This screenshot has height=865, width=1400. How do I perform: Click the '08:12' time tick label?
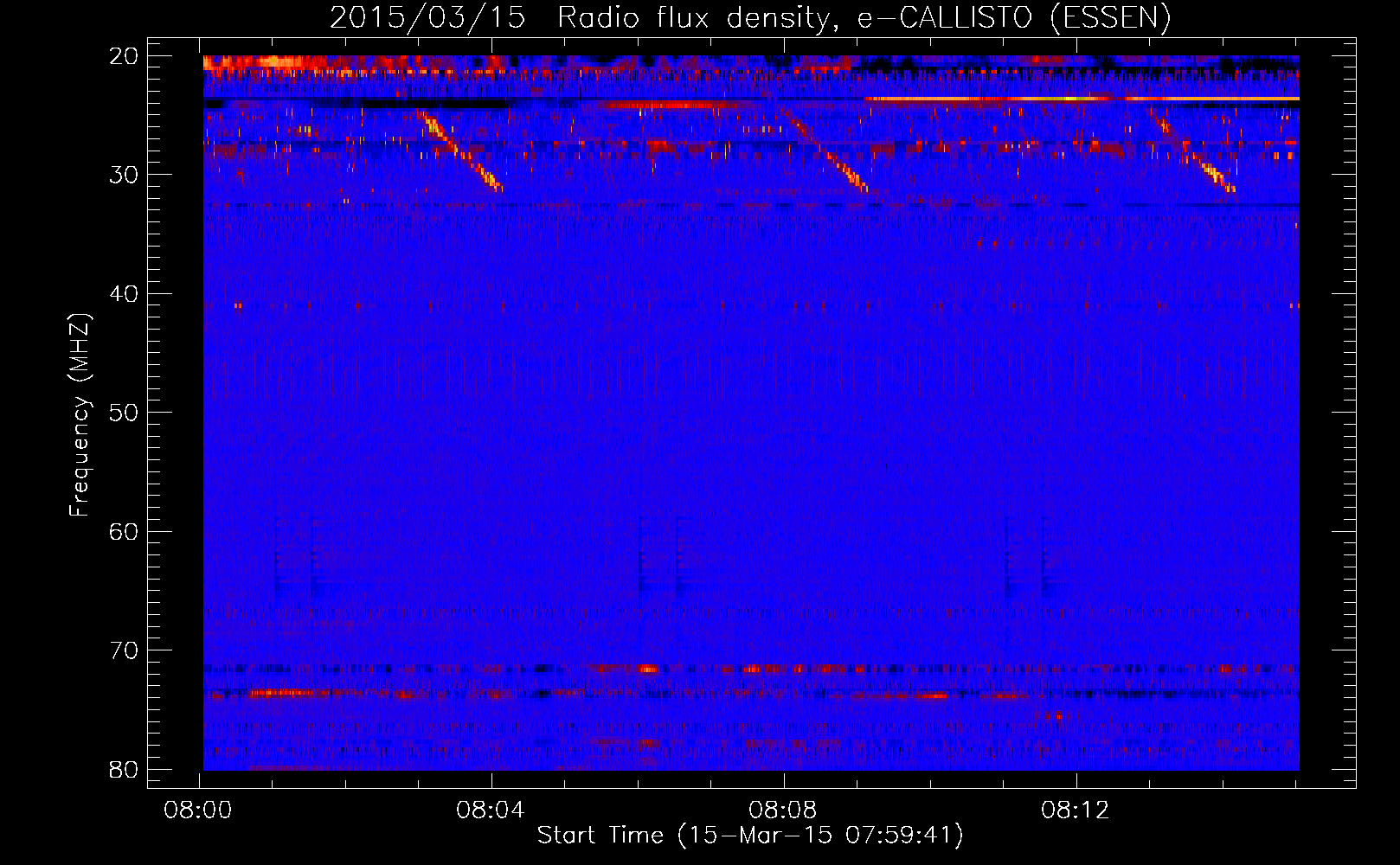click(x=1076, y=811)
